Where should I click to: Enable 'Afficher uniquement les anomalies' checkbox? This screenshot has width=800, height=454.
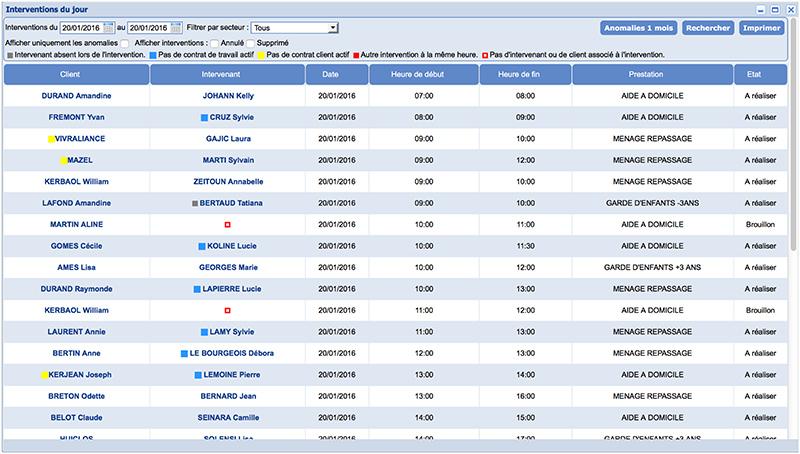[124, 43]
